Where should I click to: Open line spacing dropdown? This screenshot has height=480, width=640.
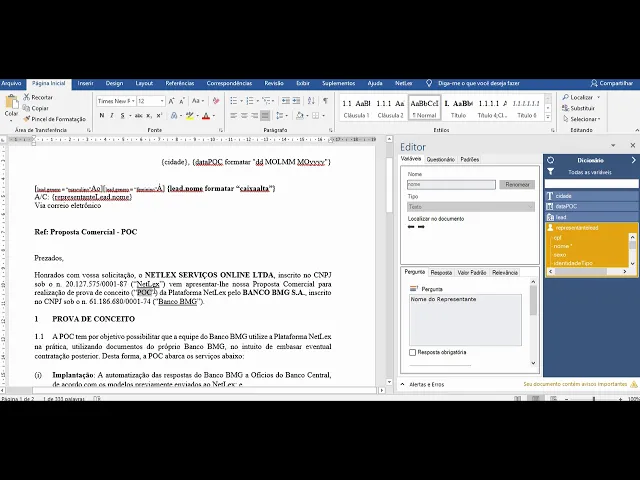coord(280,116)
